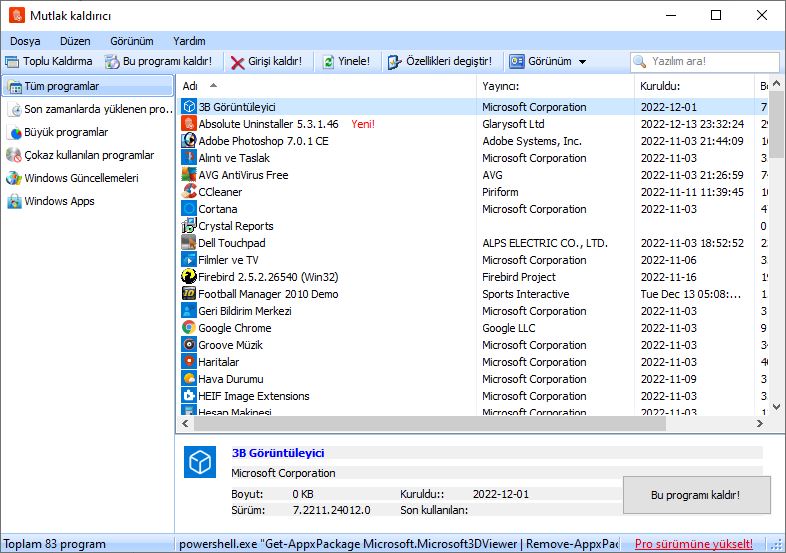
Task: Click the red X Girişi kaldır icon
Action: click(x=237, y=62)
